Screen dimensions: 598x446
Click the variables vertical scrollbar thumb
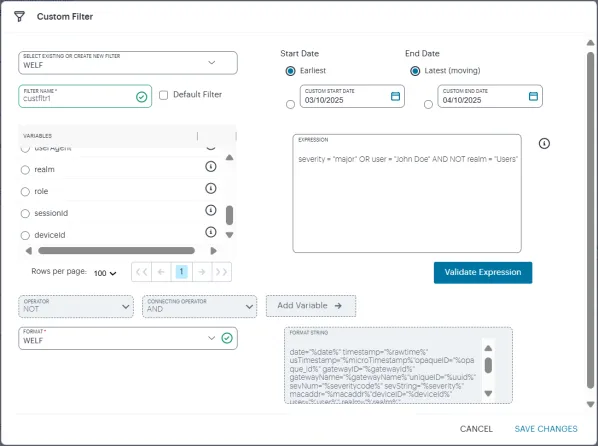click(229, 216)
